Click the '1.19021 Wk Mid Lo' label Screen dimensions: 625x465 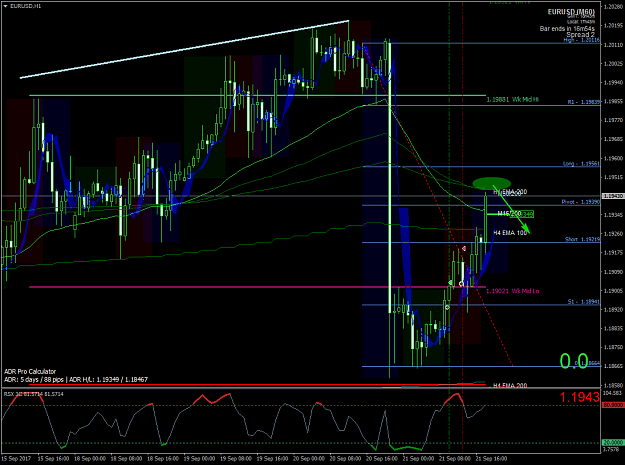513,291
